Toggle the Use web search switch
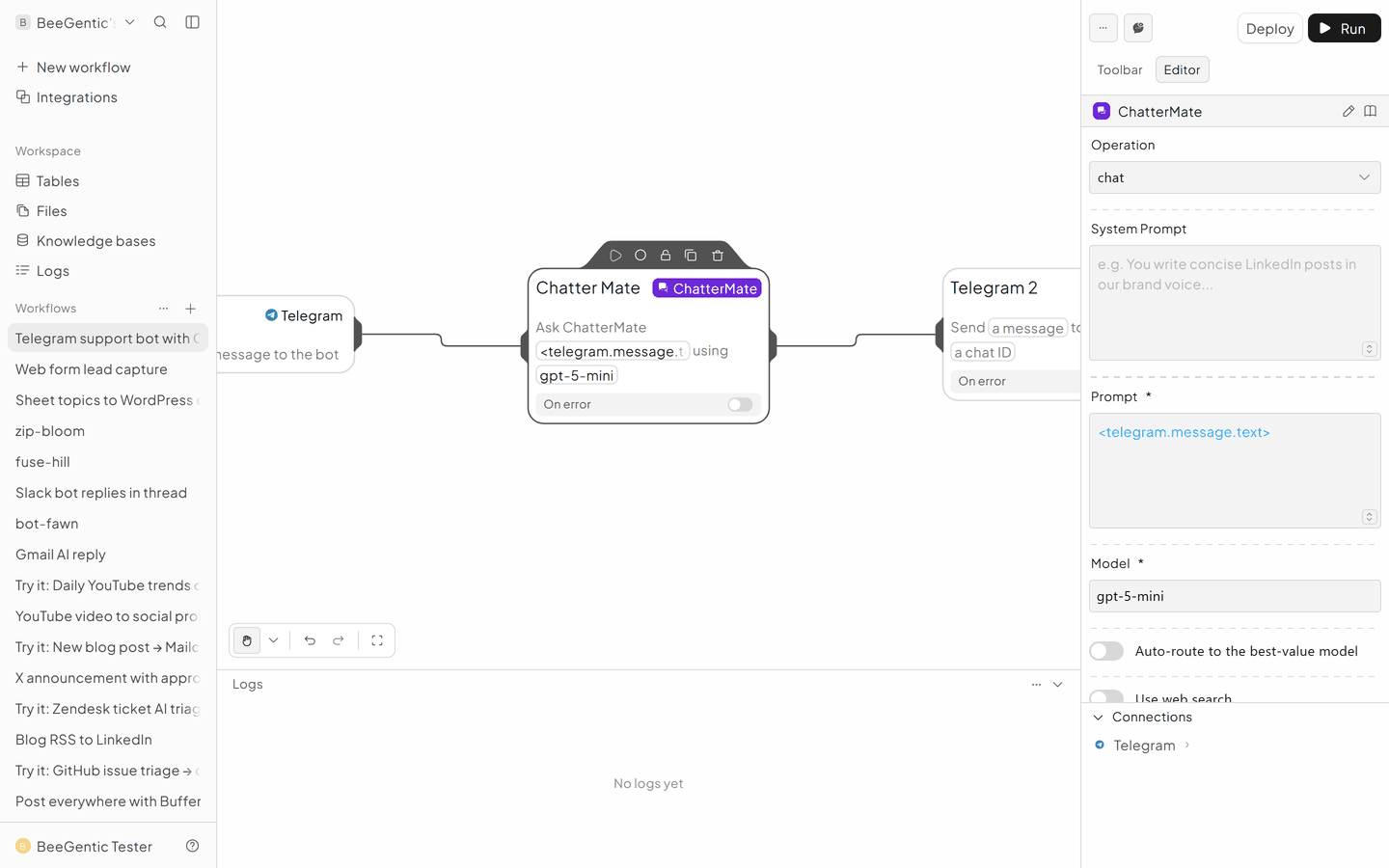 coord(1106,696)
